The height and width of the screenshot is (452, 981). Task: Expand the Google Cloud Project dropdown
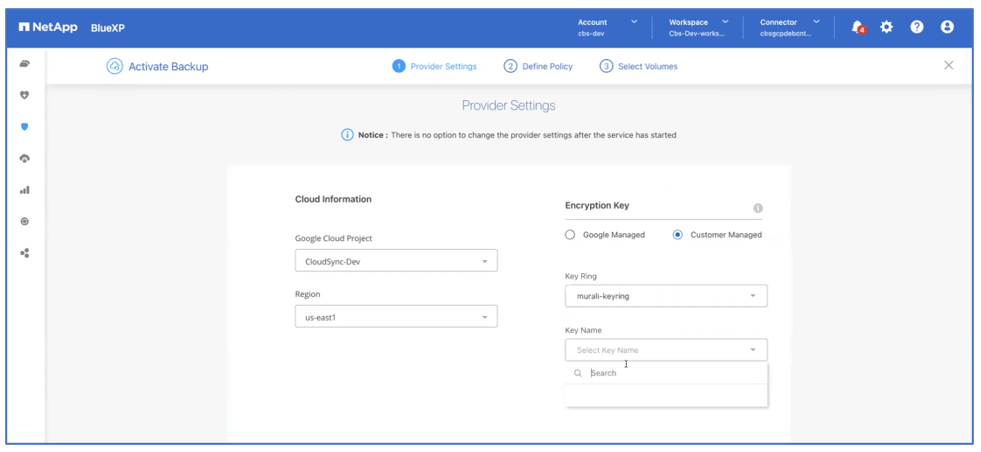(396, 261)
